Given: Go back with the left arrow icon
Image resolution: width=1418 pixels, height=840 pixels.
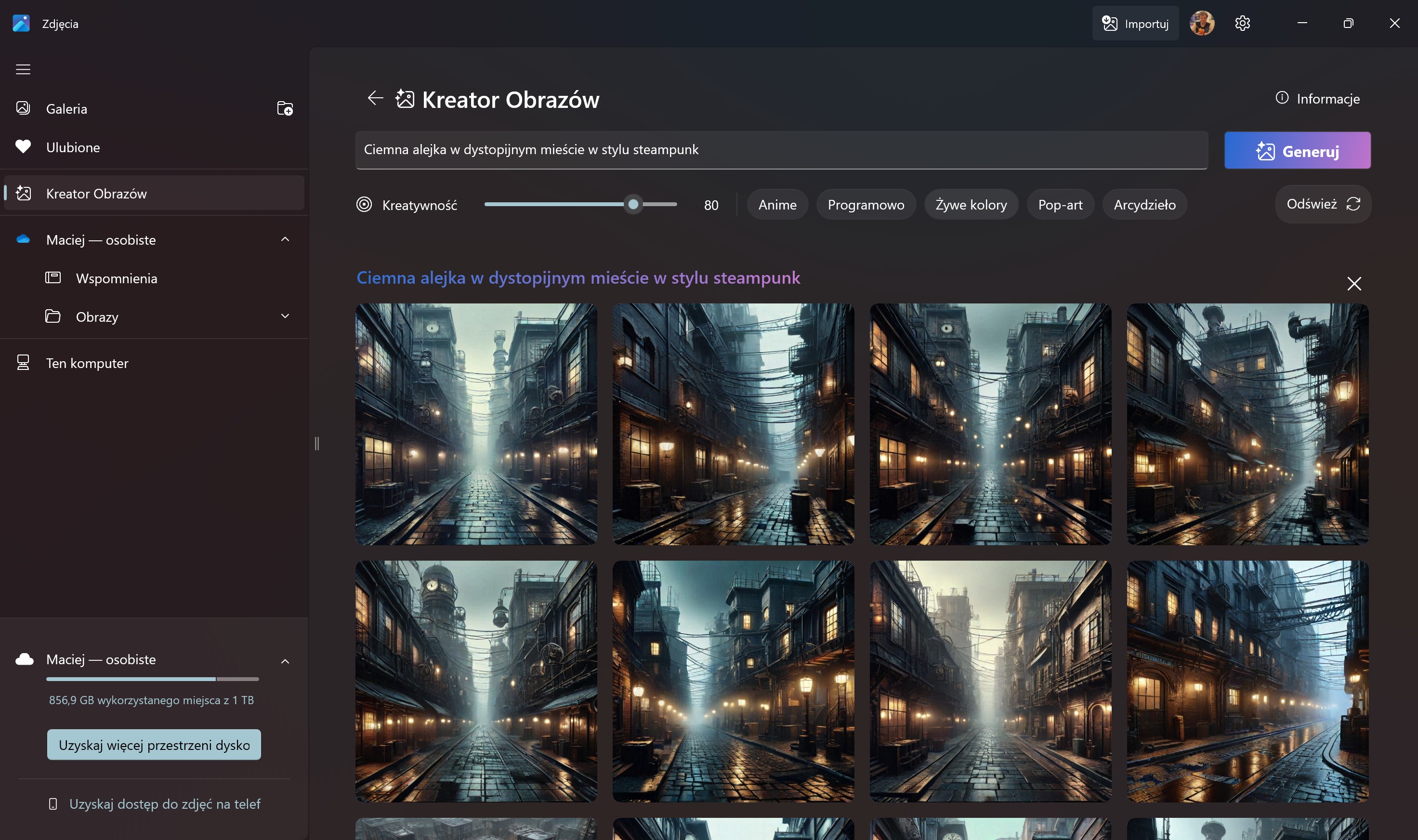Looking at the screenshot, I should point(375,98).
